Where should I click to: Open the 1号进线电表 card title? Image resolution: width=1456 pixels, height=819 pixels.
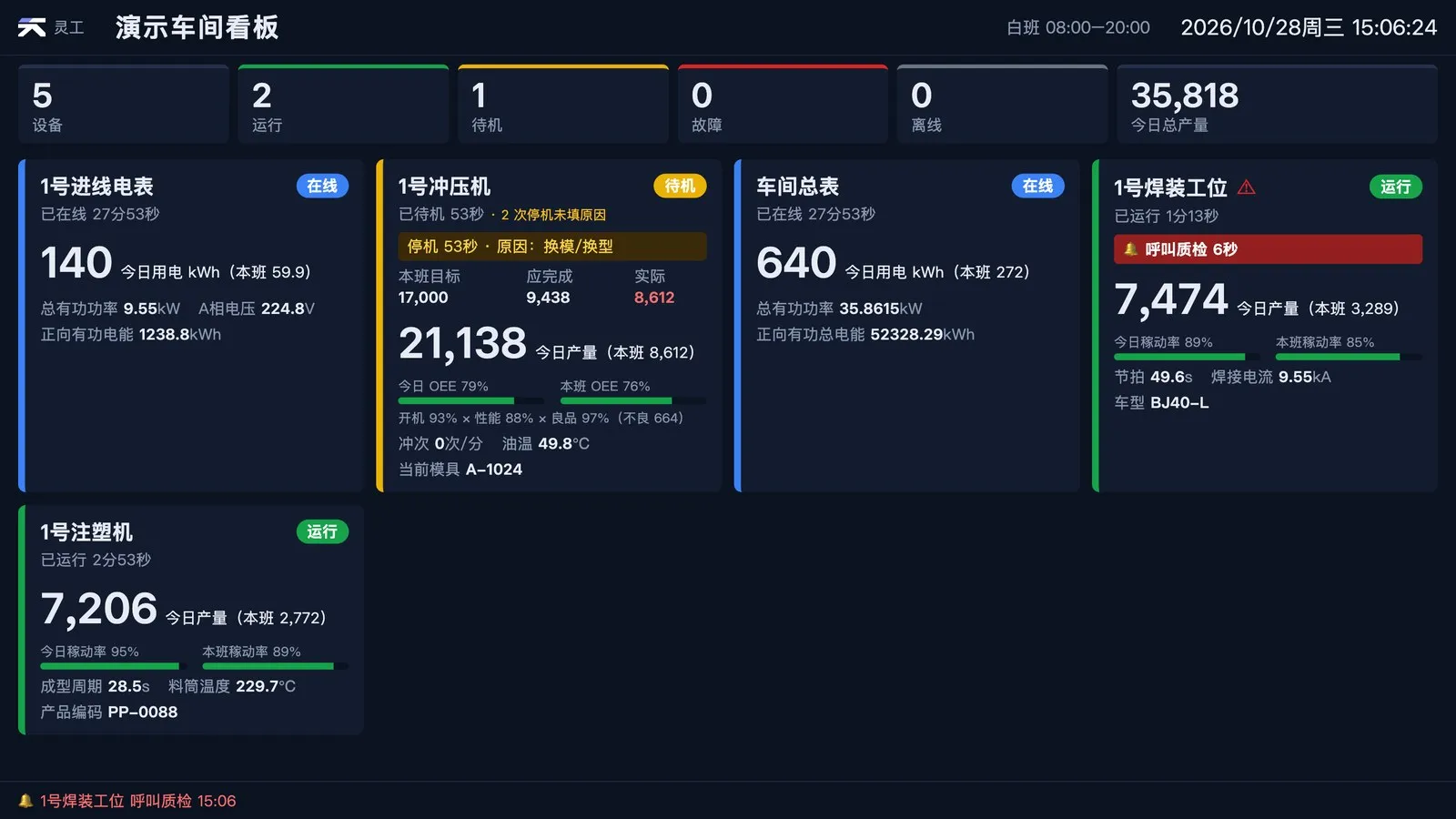click(x=96, y=187)
